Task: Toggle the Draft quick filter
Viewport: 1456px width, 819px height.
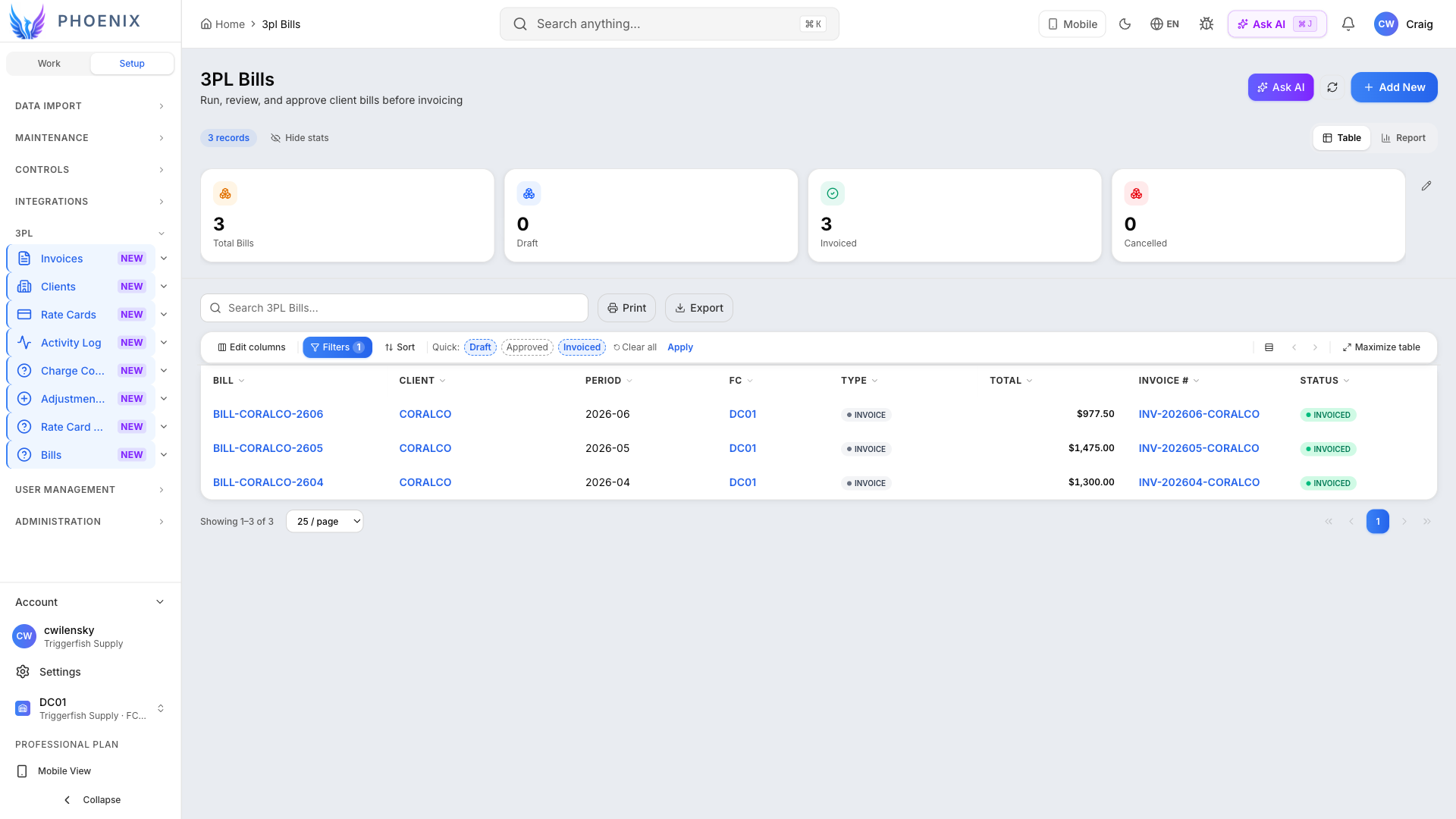Action: [x=480, y=347]
